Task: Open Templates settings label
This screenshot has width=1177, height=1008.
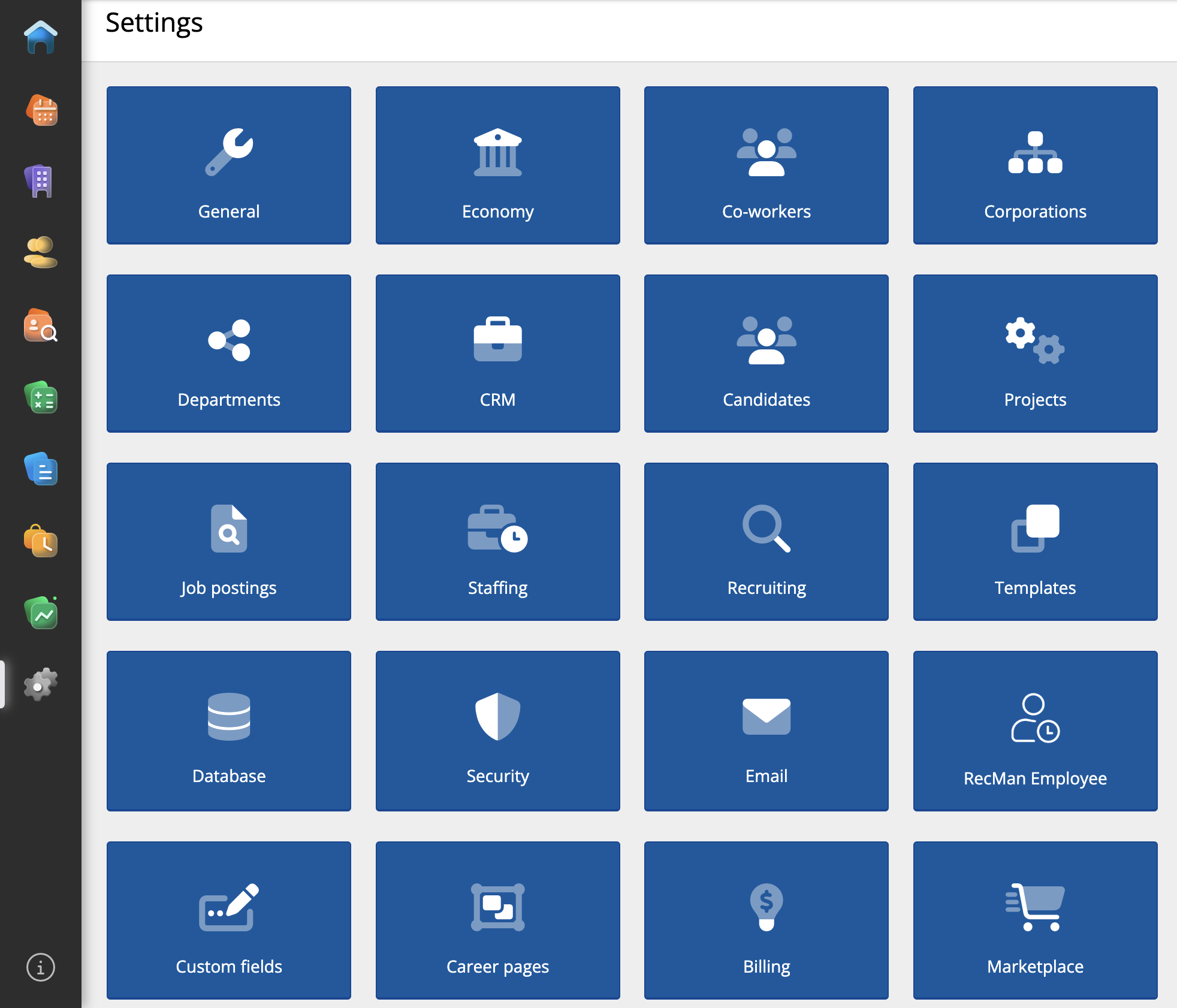Action: [1035, 588]
